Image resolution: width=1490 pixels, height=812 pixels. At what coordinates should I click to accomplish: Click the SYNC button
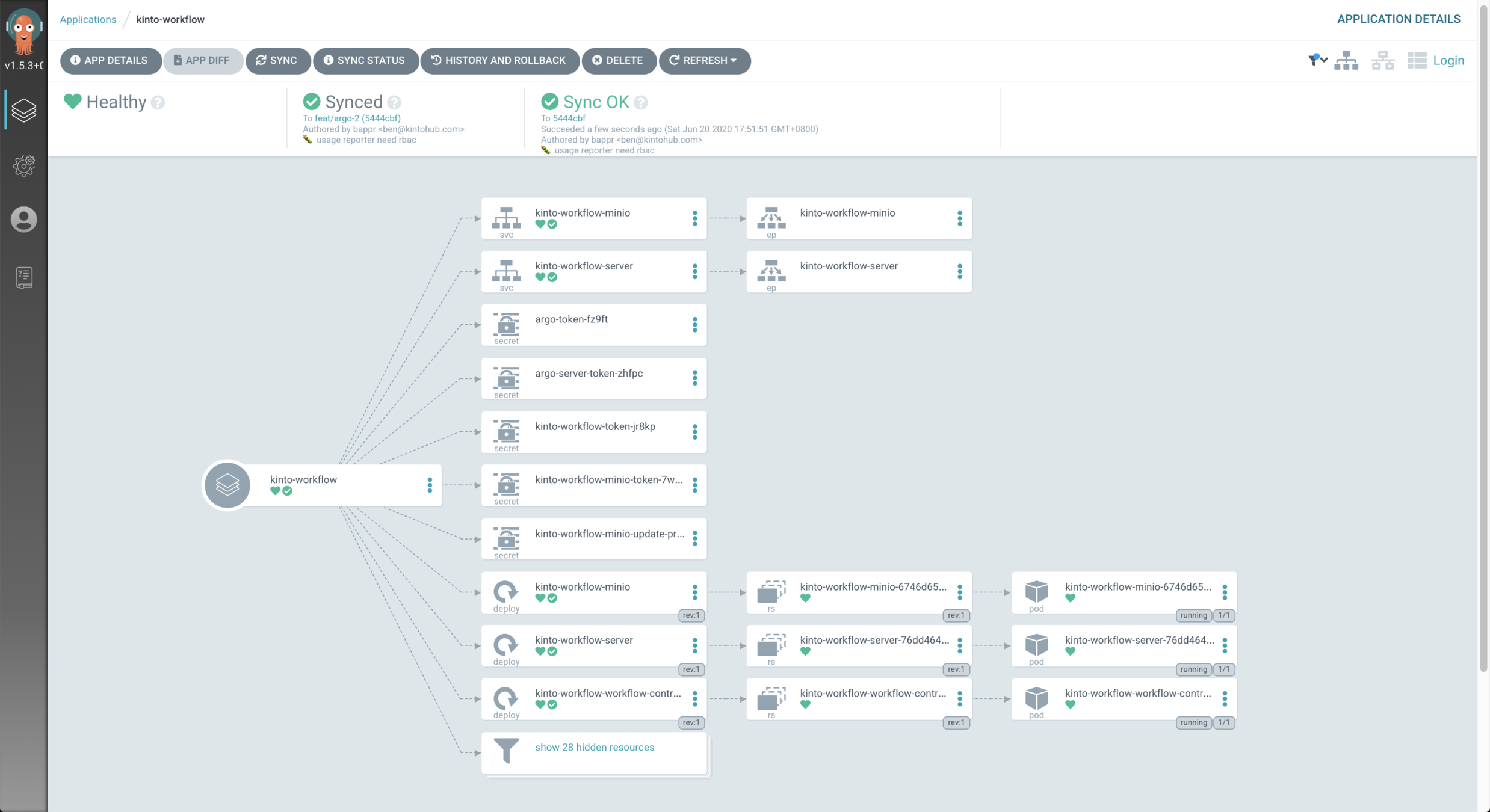277,60
